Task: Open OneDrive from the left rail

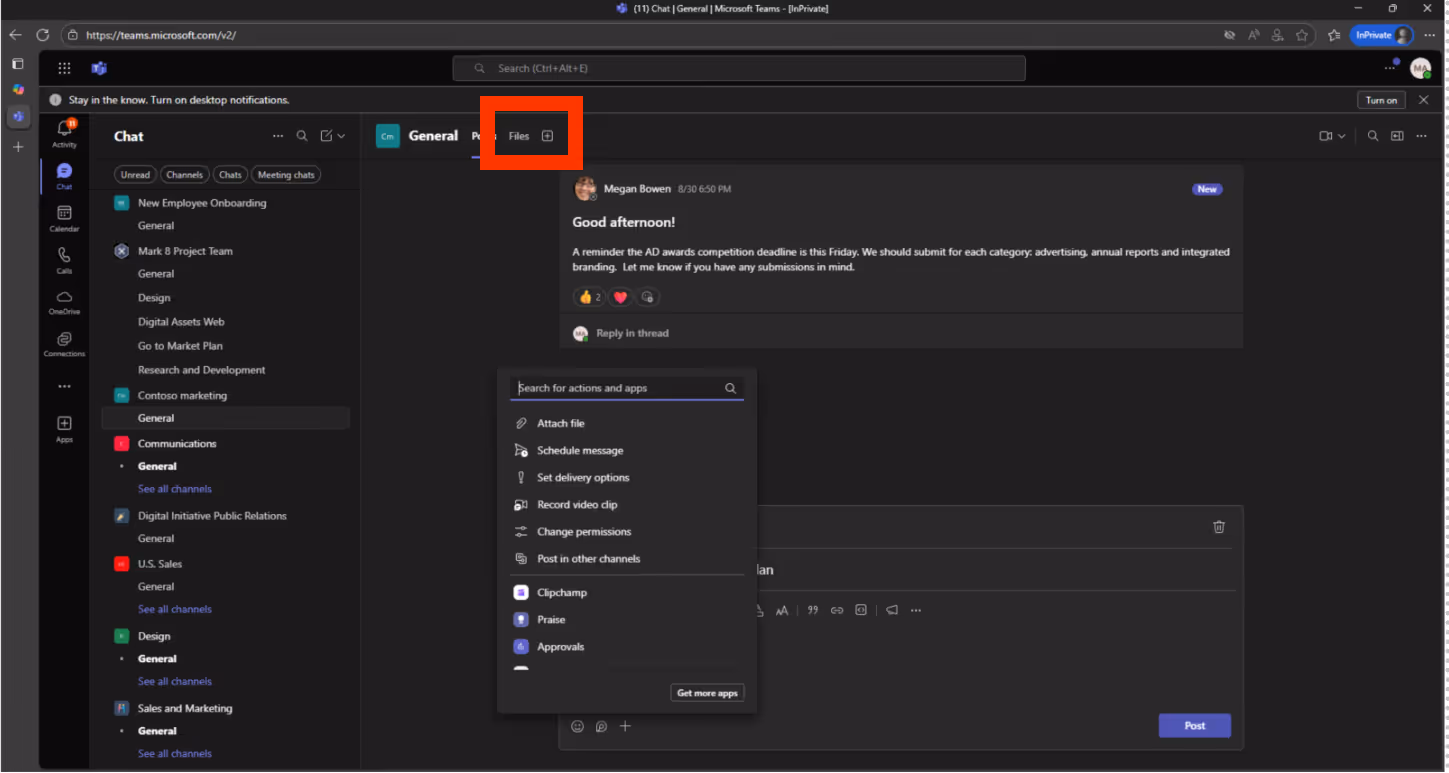Action: tap(64, 302)
